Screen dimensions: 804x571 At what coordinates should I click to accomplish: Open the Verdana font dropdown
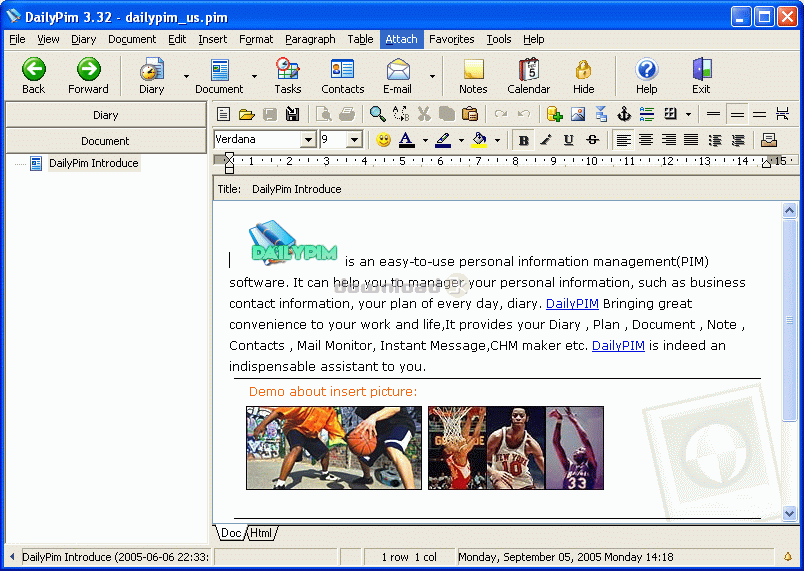click(x=308, y=139)
